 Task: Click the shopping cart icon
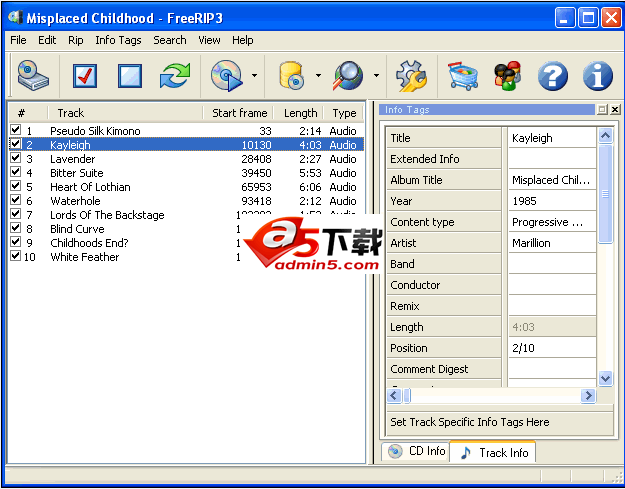click(x=463, y=75)
